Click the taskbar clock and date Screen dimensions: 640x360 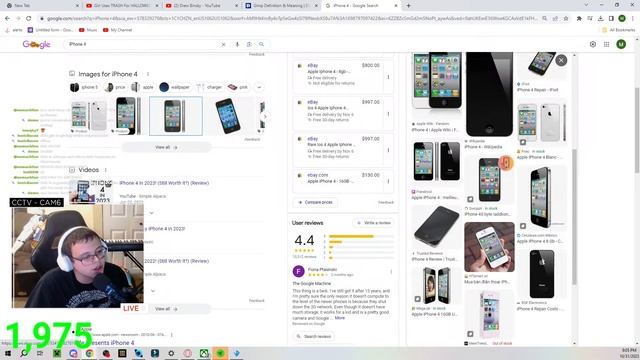(629, 353)
